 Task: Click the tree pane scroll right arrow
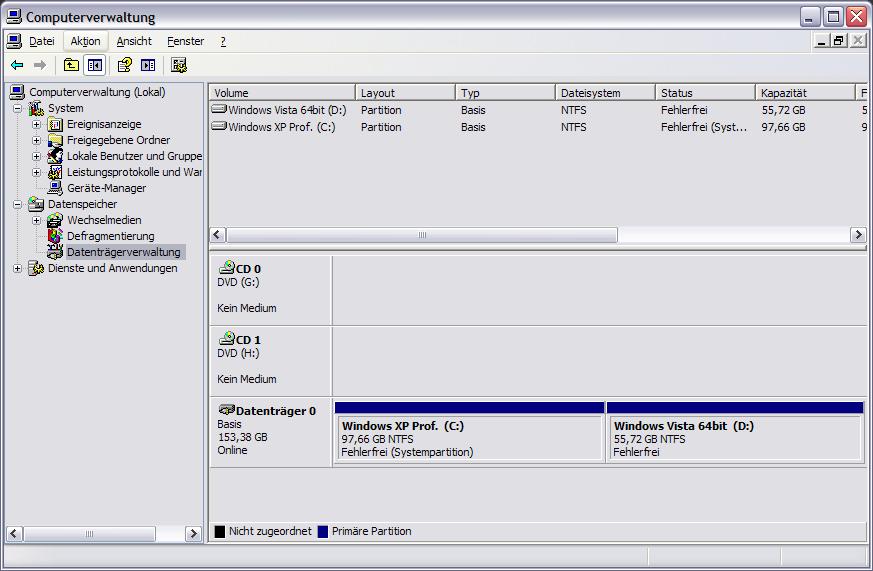pyautogui.click(x=193, y=534)
